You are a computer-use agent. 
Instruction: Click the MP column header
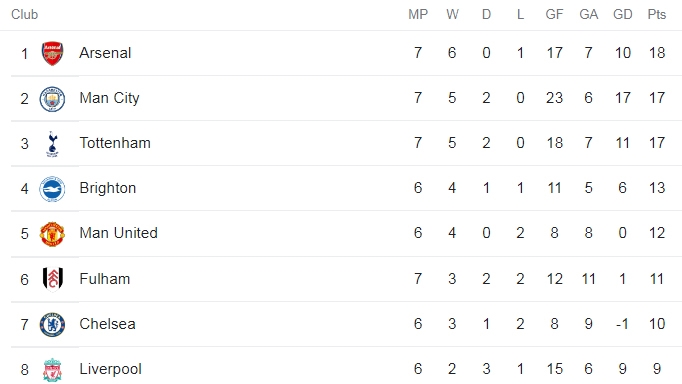click(418, 14)
